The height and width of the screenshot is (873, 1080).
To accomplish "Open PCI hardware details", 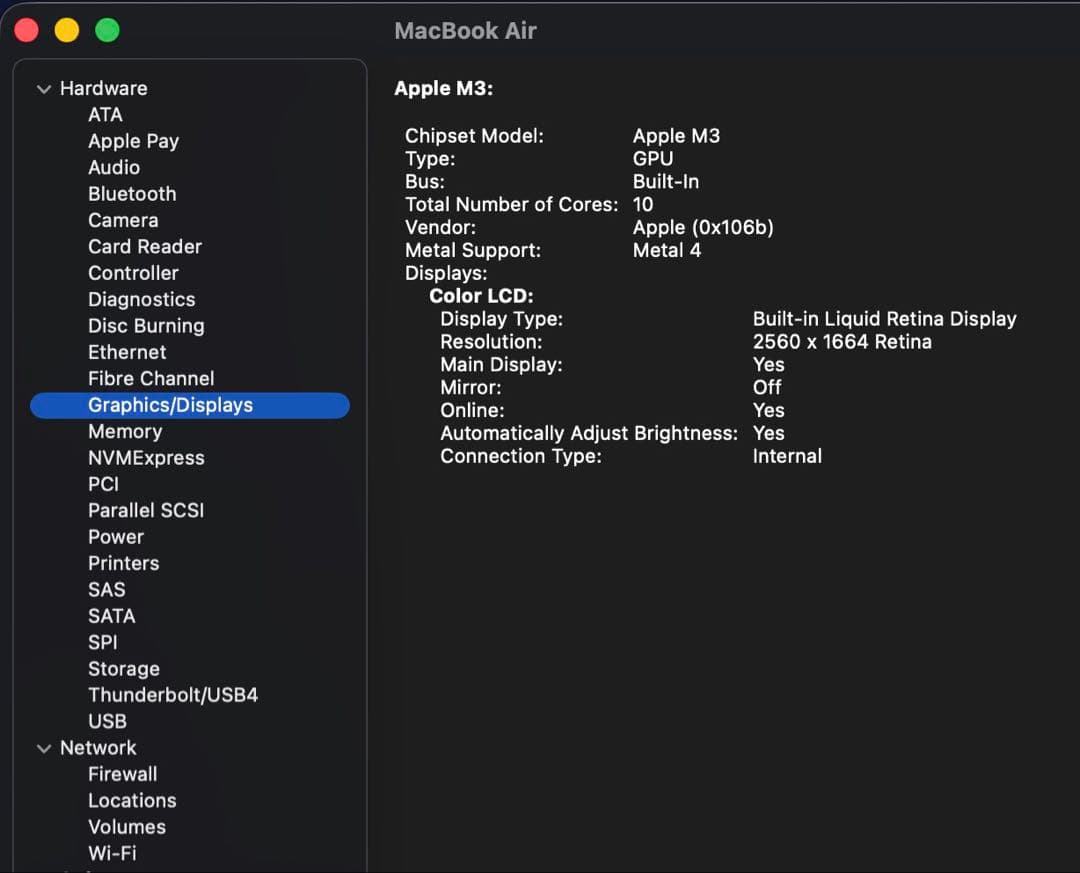I will [x=103, y=484].
